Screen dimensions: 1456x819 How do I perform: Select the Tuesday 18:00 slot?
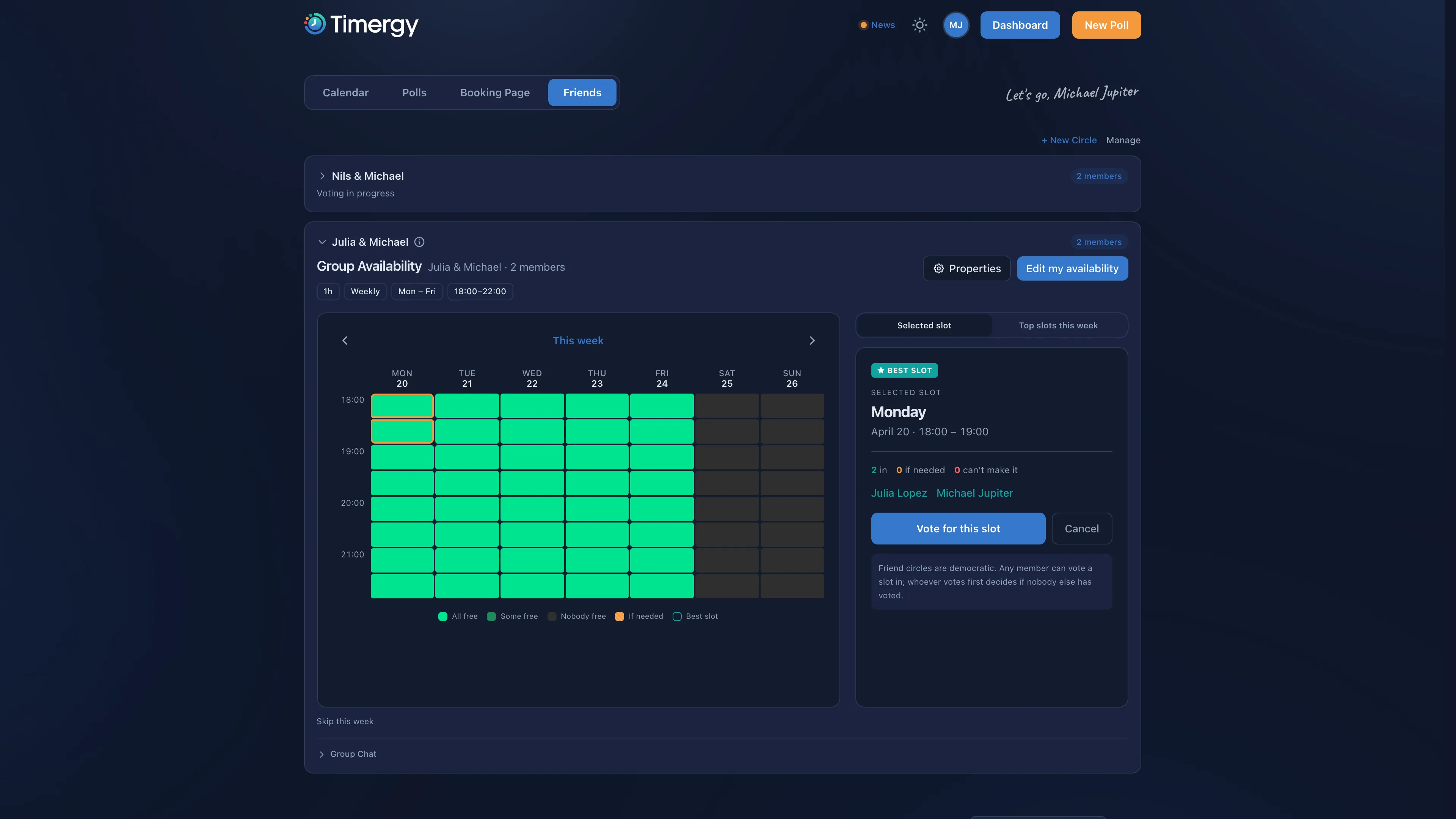467,406
